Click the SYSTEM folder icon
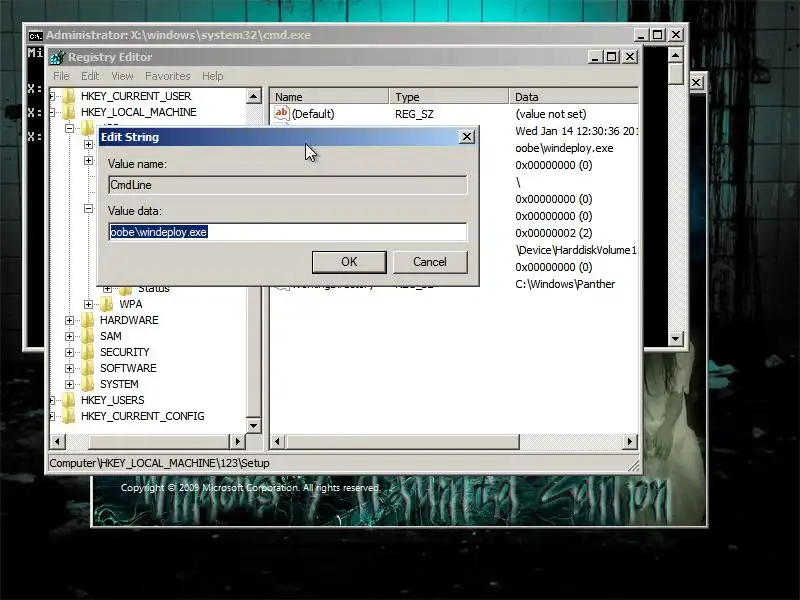 pos(87,384)
